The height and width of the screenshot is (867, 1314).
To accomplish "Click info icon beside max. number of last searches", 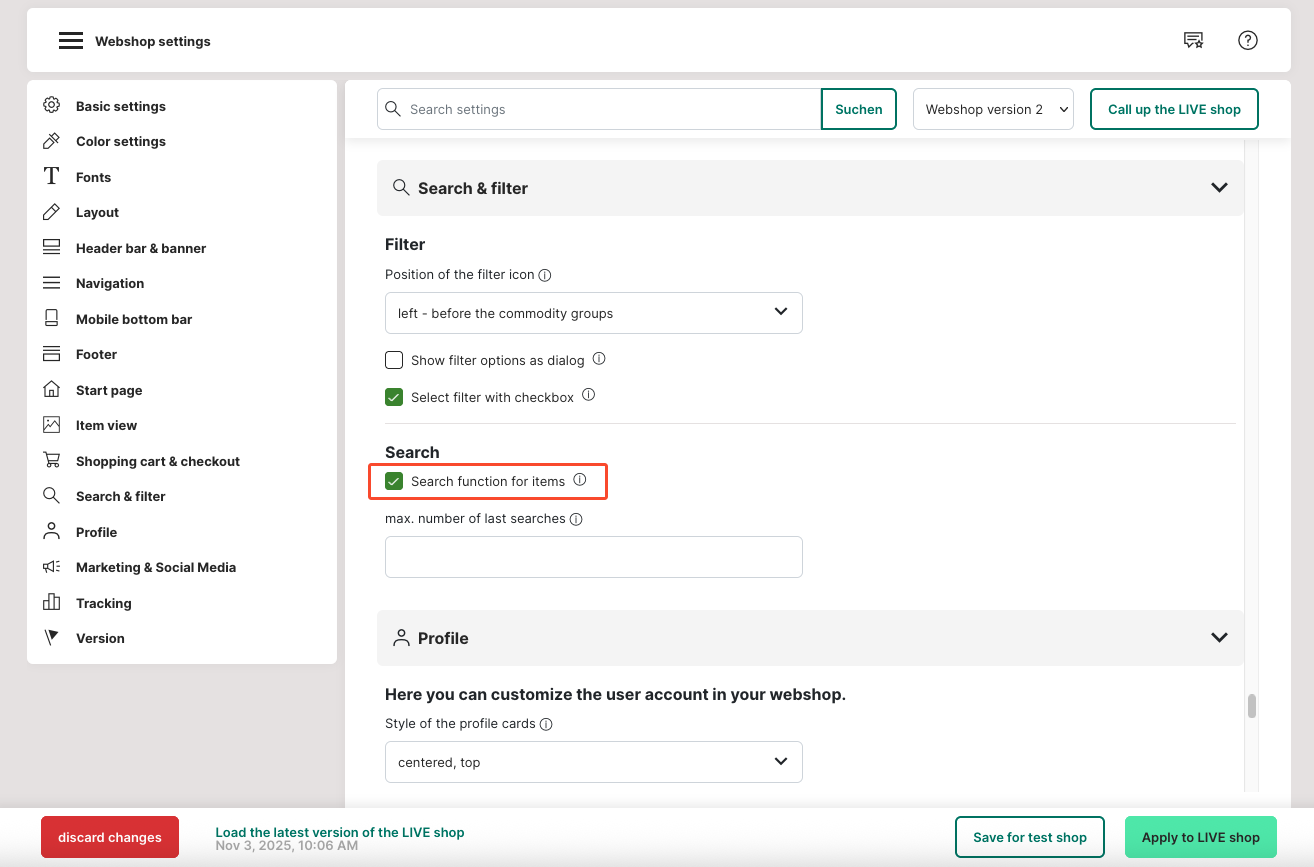I will [x=576, y=519].
